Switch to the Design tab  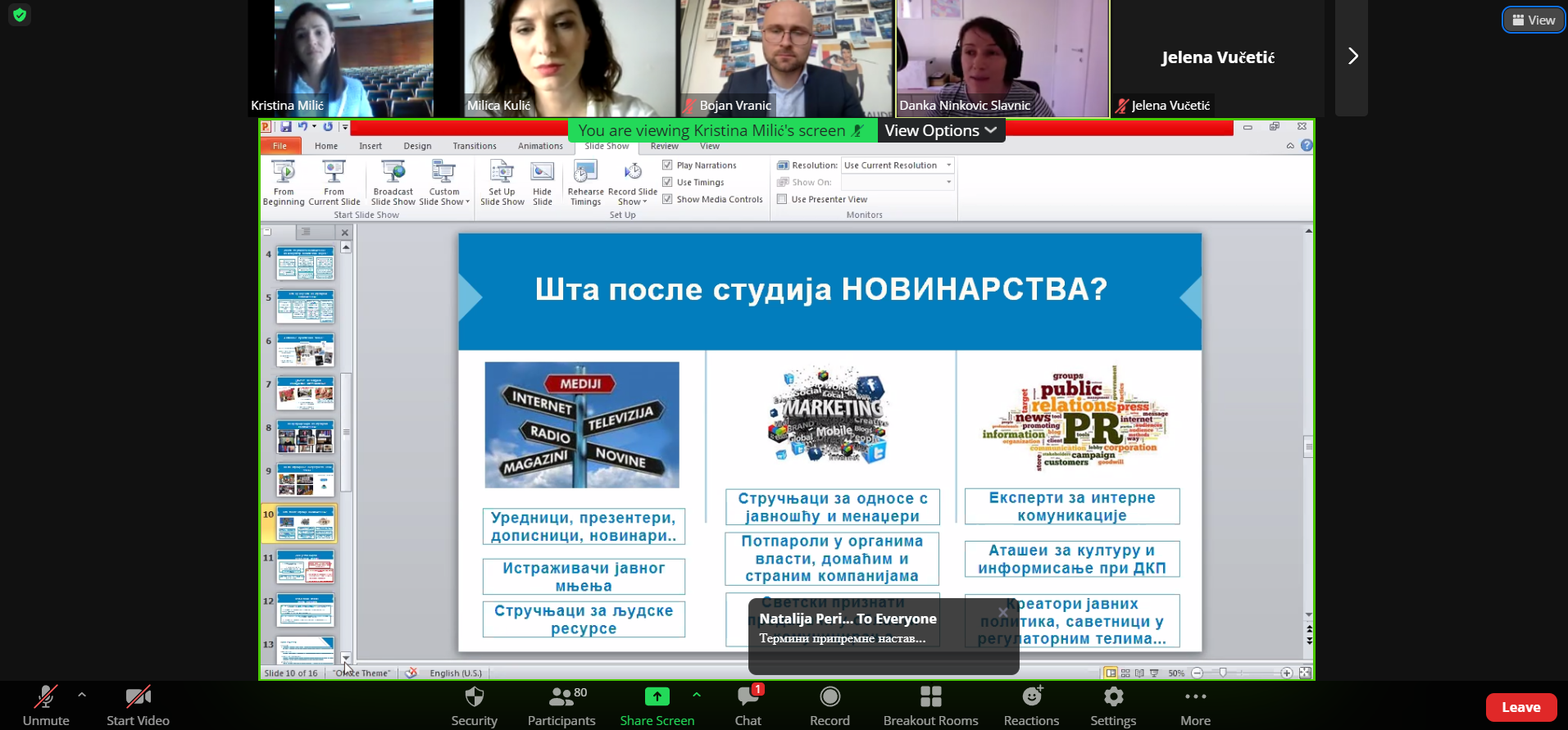point(417,146)
